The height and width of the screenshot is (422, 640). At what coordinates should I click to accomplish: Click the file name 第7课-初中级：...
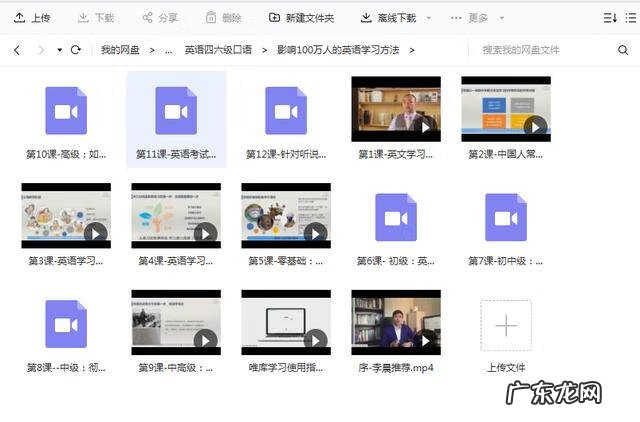(x=506, y=261)
